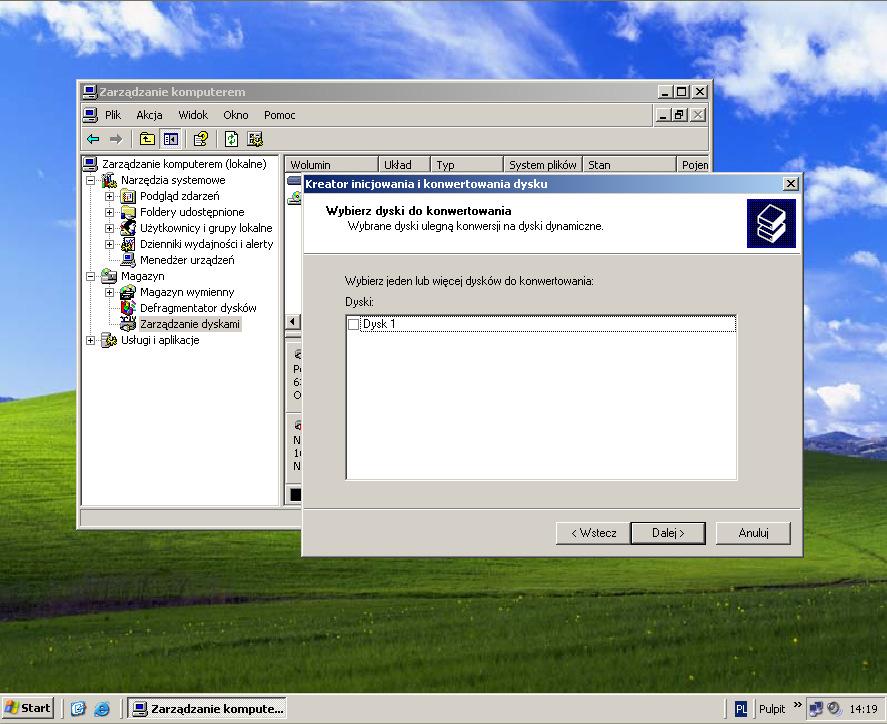Click the disk settings toolbar icon
The height and width of the screenshot is (724, 887).
pyautogui.click(x=255, y=139)
